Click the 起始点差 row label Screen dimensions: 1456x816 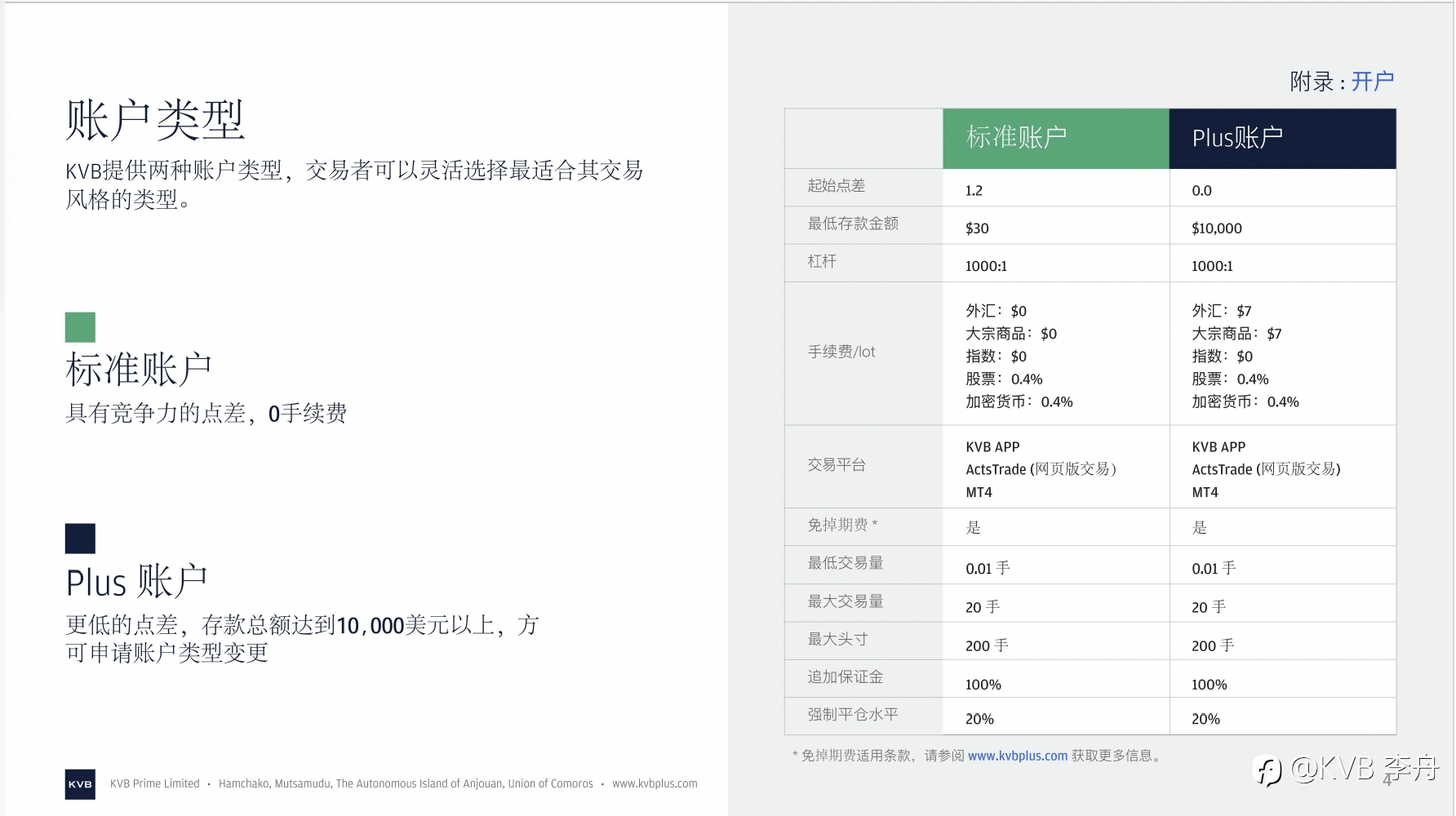(x=837, y=186)
